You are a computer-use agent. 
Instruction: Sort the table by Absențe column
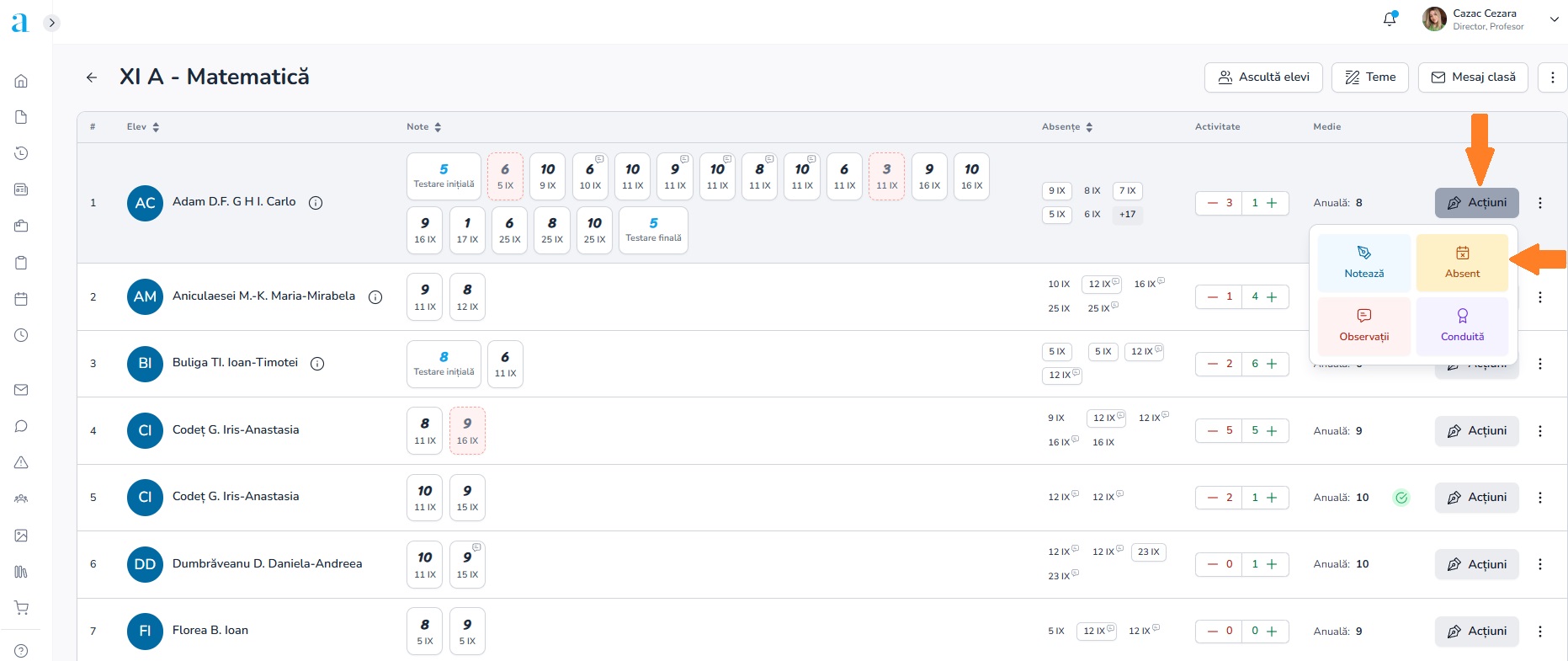coord(1089,127)
